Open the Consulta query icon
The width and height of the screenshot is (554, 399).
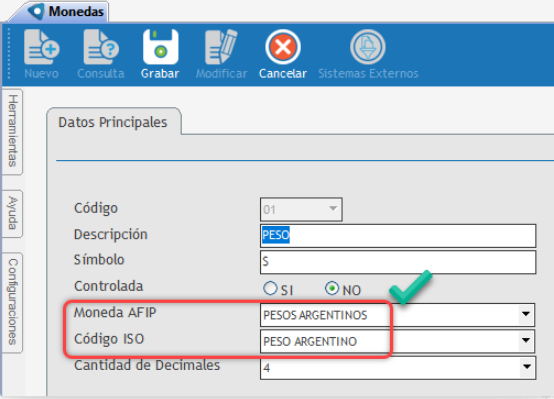[101, 47]
